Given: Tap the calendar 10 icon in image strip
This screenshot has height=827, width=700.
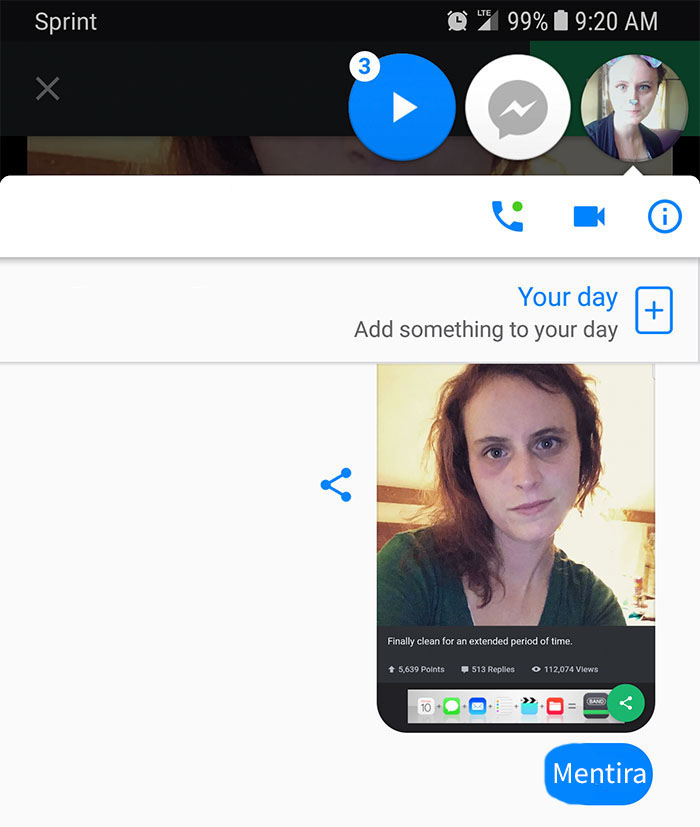Looking at the screenshot, I should pos(426,706).
